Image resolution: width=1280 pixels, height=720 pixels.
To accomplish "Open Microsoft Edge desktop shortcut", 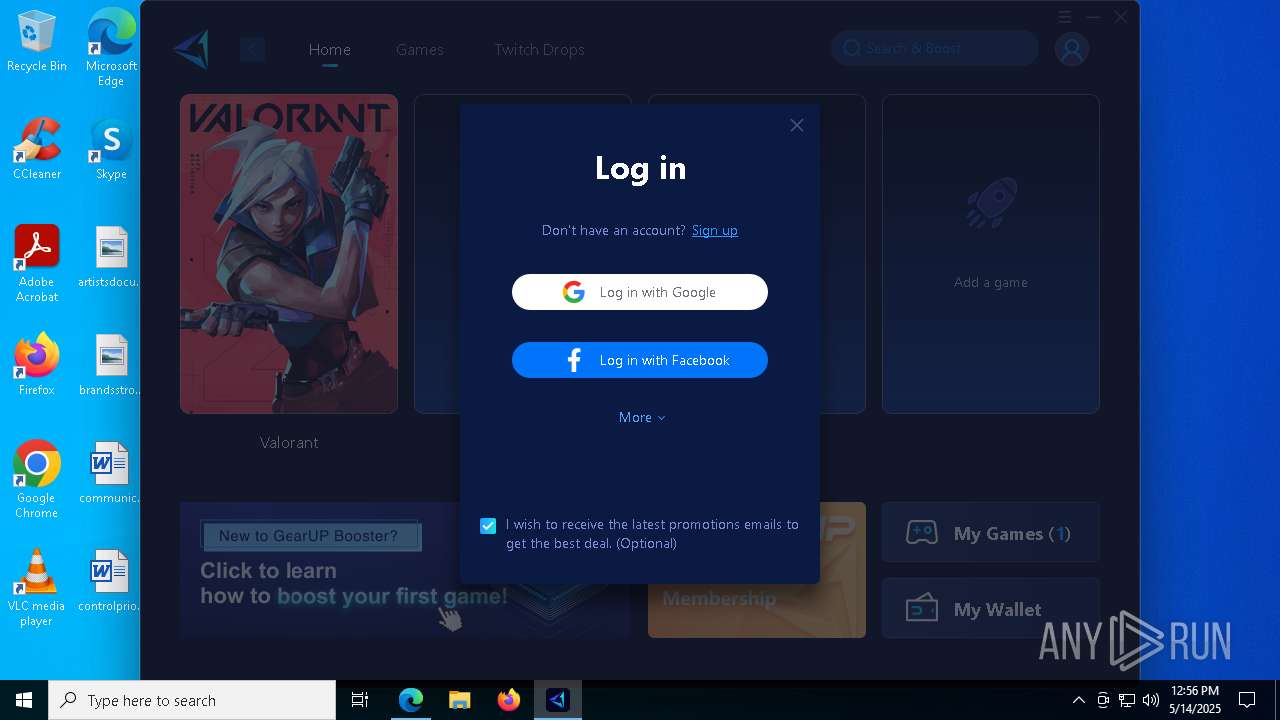I will [111, 48].
